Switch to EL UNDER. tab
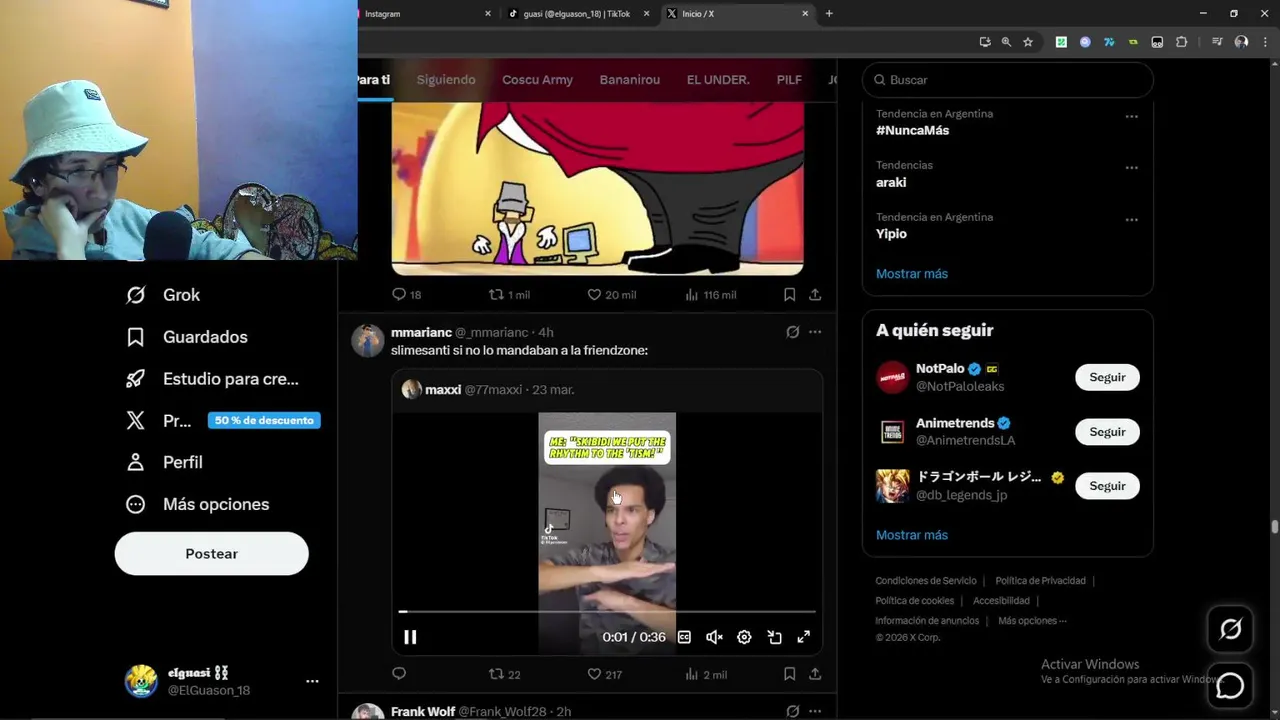The height and width of the screenshot is (720, 1280). 718,80
